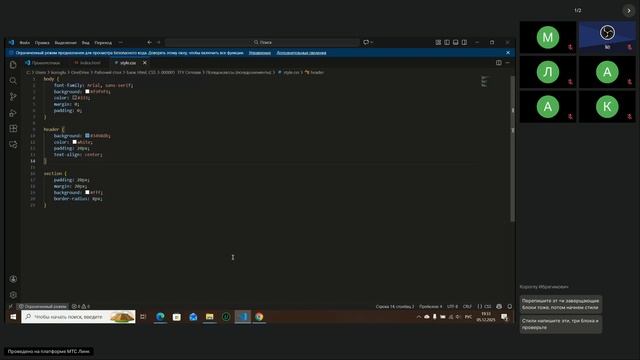Click the Управление link in the banner
The image size is (640, 360).
(260, 53)
